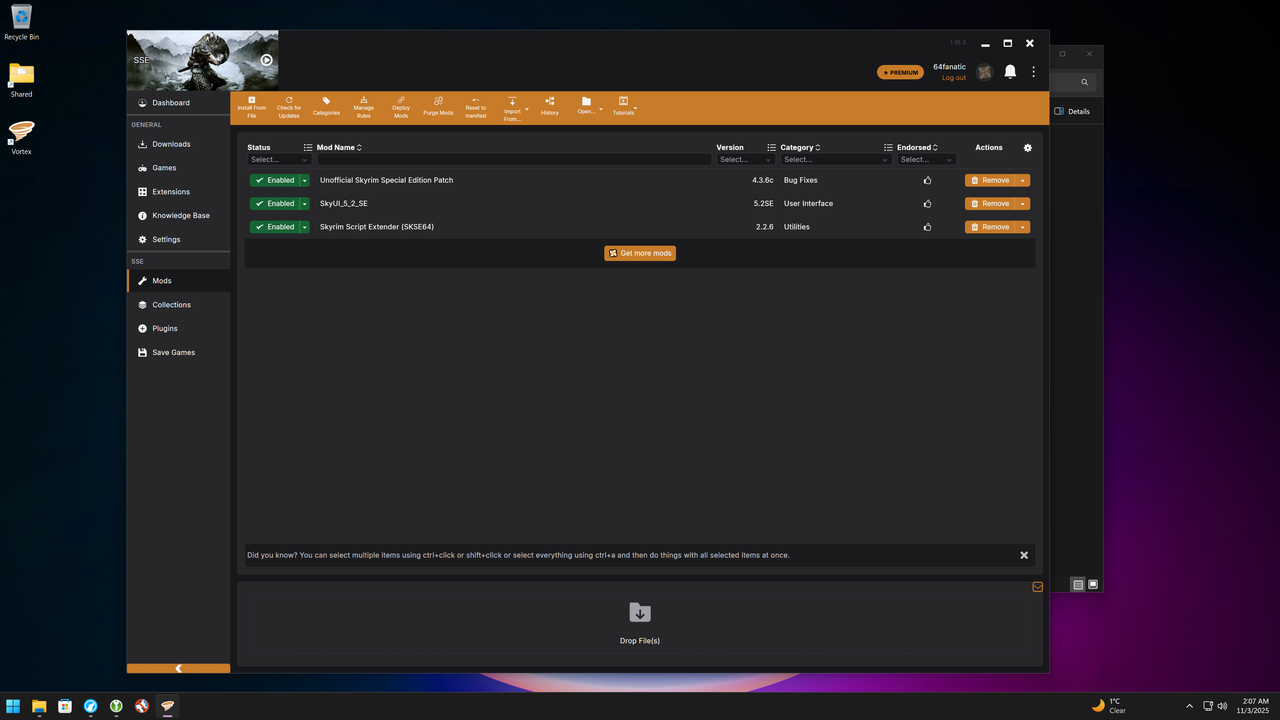Endorse Skyrim Script Extender thumbs up
The width and height of the screenshot is (1280, 720).
pyautogui.click(x=927, y=227)
